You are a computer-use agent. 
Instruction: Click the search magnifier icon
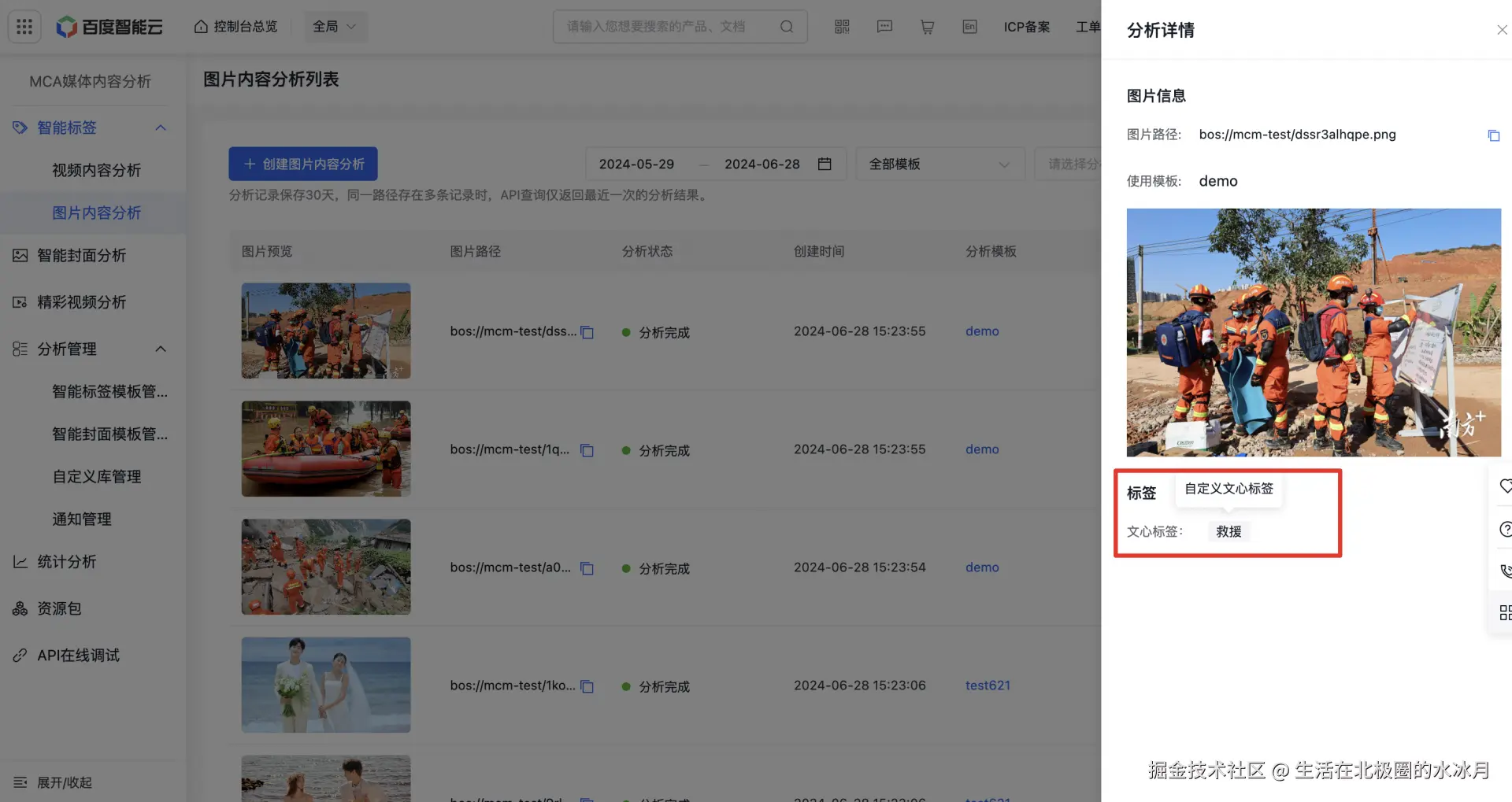point(786,27)
